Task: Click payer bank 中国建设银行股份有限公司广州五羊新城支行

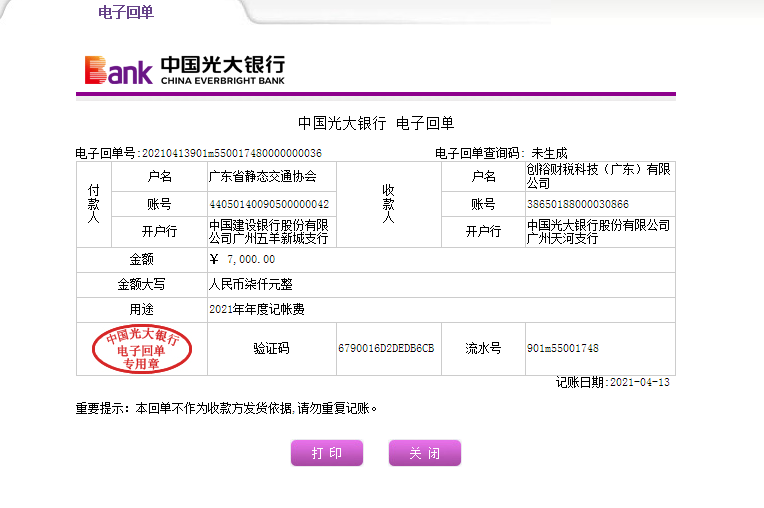Action: [x=268, y=232]
